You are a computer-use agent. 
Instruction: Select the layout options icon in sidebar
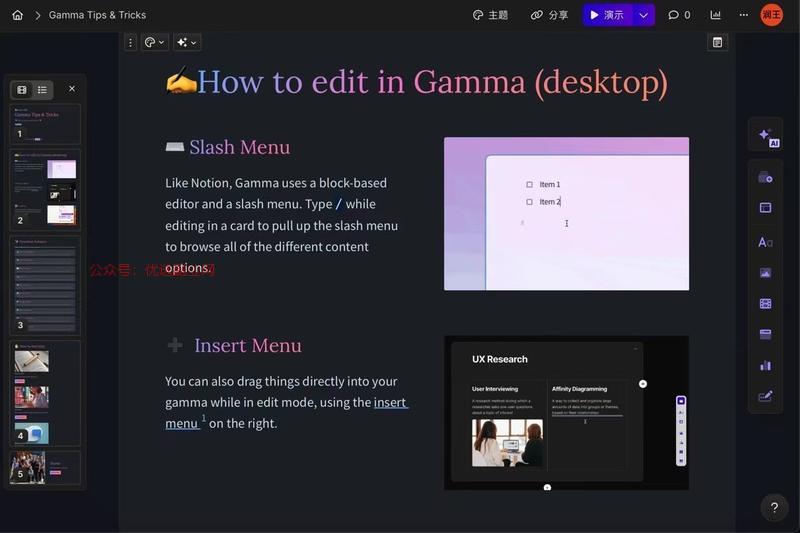coord(765,208)
